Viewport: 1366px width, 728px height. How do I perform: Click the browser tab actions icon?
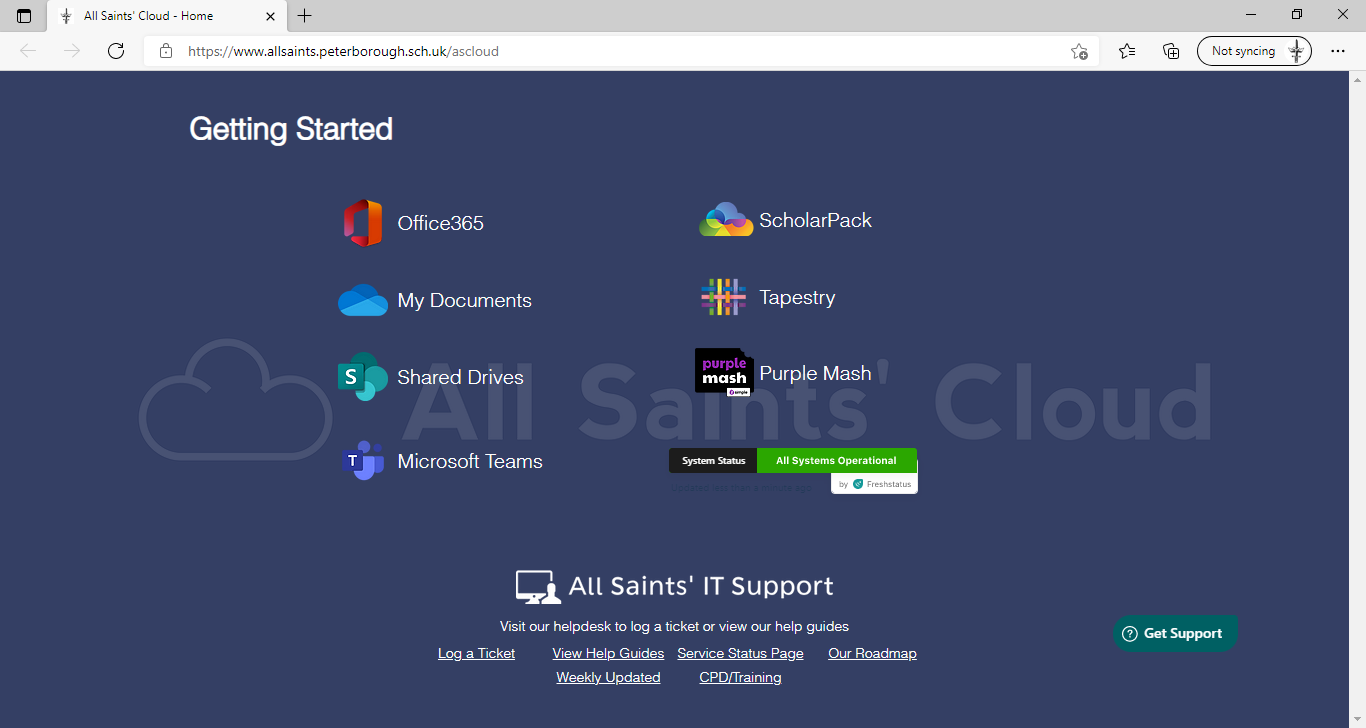tap(24, 16)
